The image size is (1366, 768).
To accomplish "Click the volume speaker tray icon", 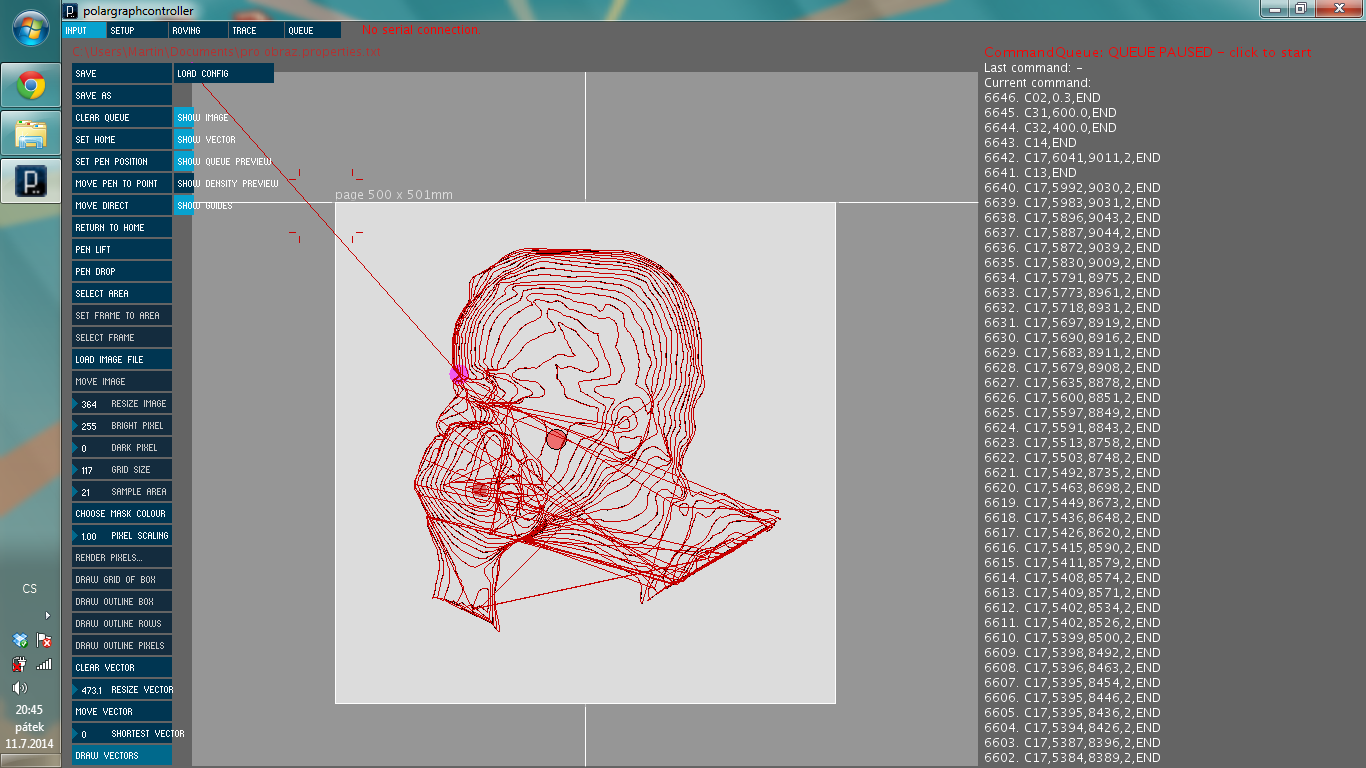I will pos(19,688).
